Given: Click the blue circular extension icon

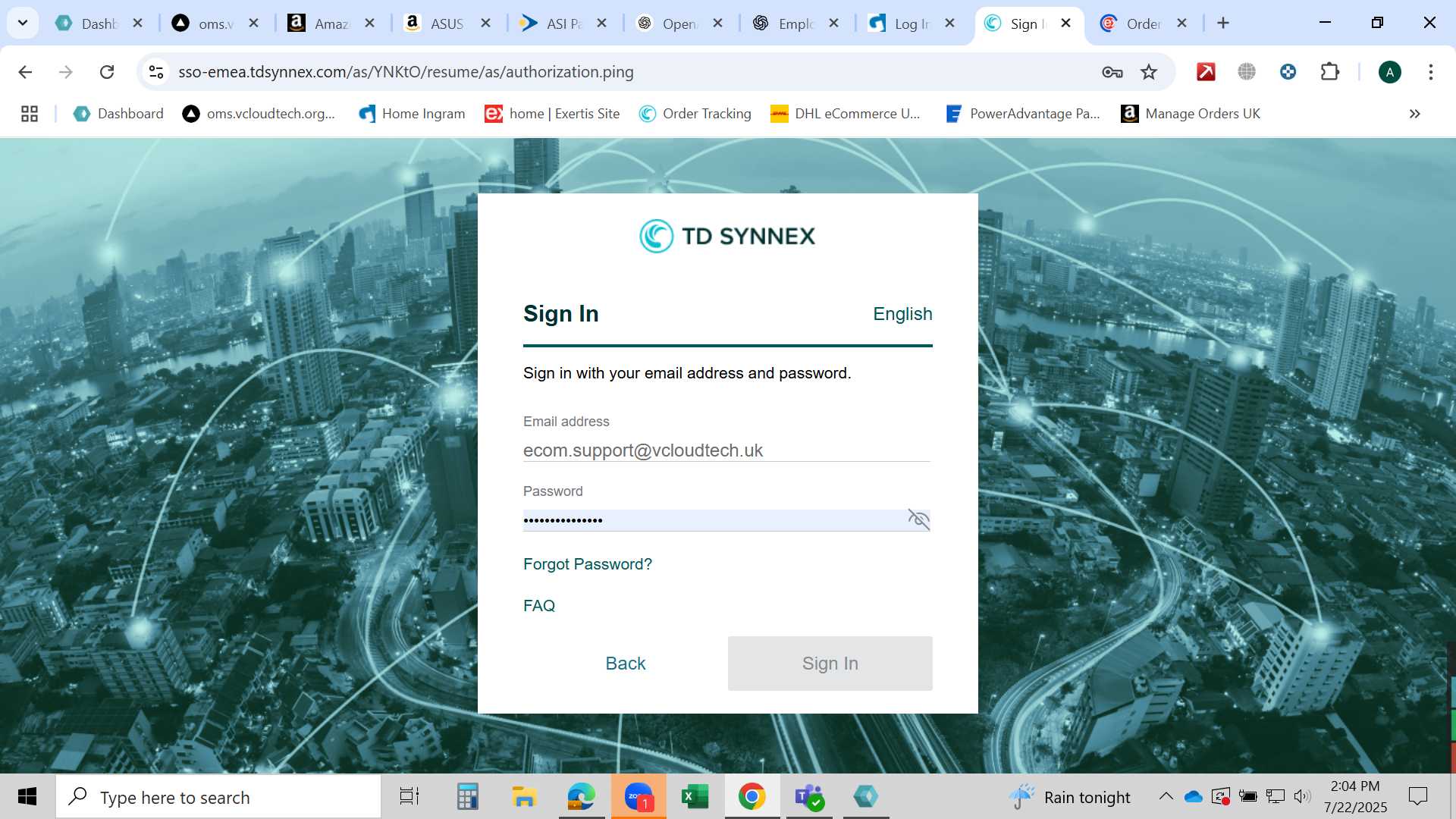Looking at the screenshot, I should click(1288, 72).
